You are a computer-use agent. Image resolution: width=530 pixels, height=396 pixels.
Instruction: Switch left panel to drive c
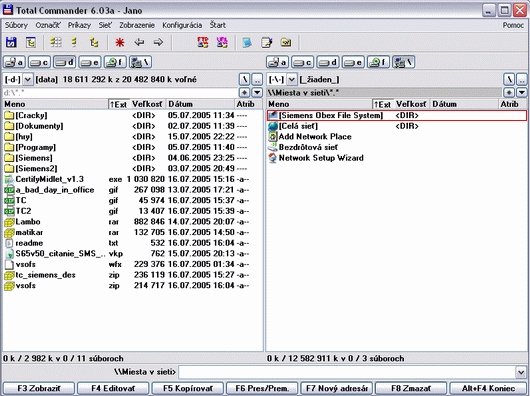pos(39,62)
